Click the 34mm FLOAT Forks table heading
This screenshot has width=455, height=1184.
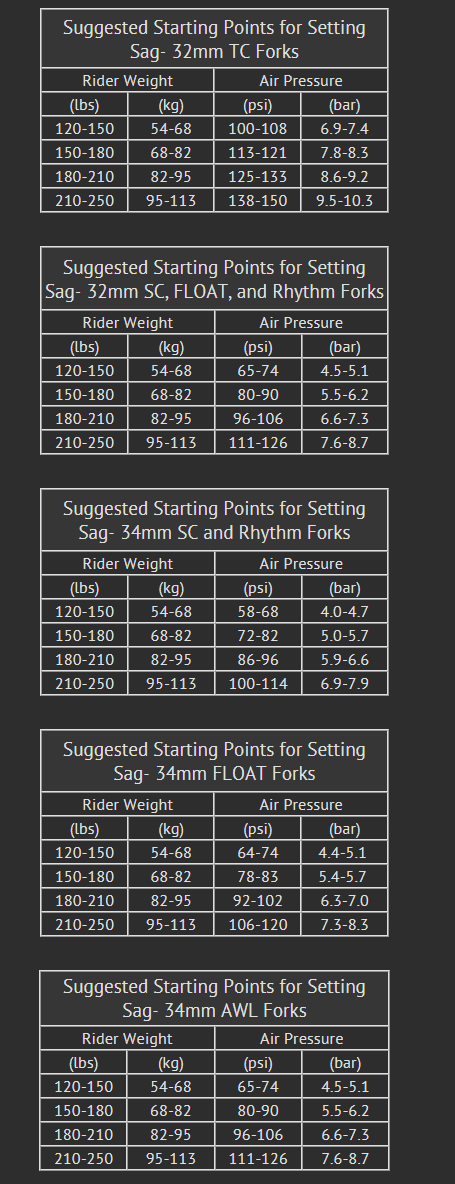[x=214, y=761]
